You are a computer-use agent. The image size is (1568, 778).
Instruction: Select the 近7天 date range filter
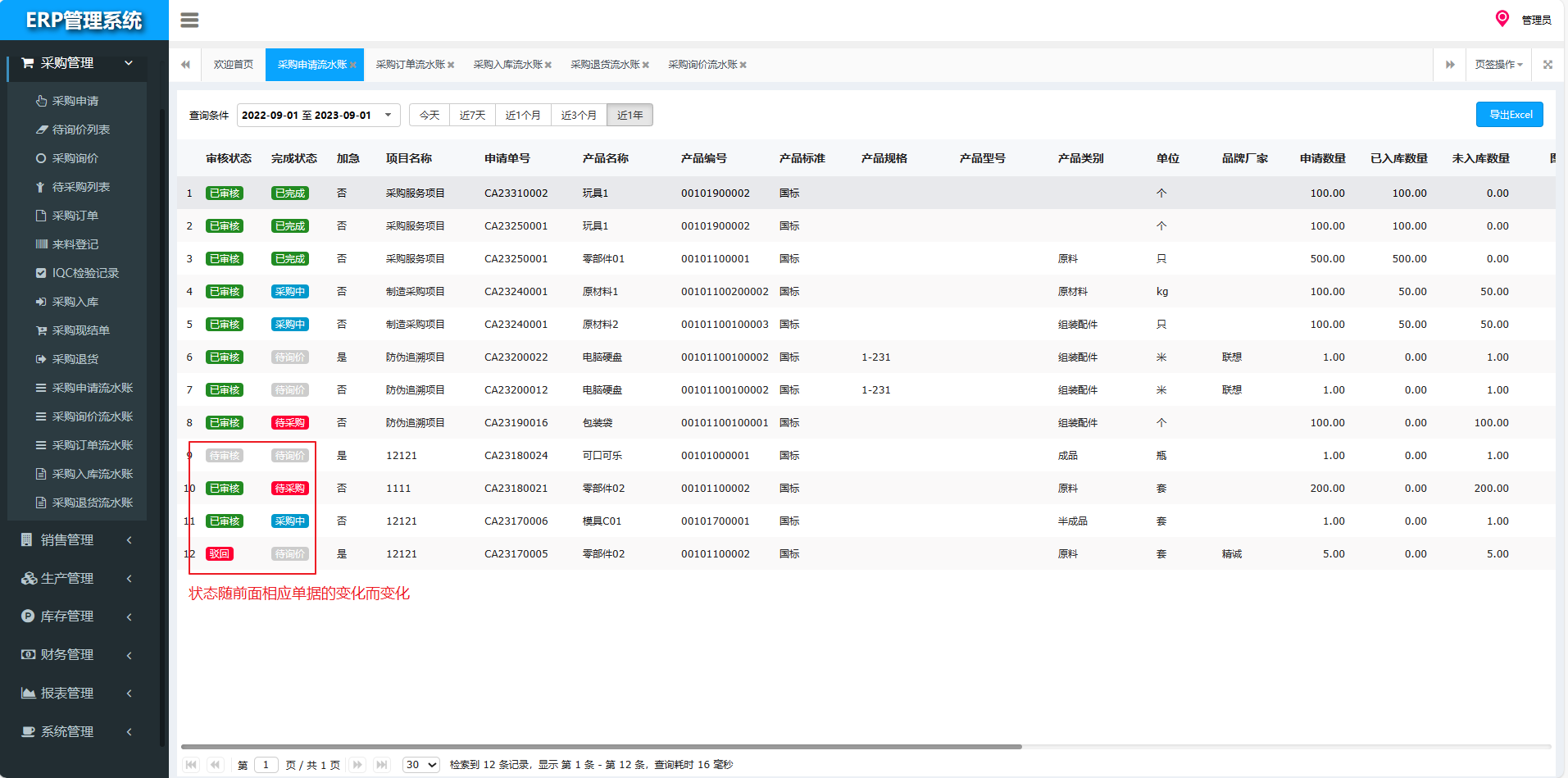point(472,116)
